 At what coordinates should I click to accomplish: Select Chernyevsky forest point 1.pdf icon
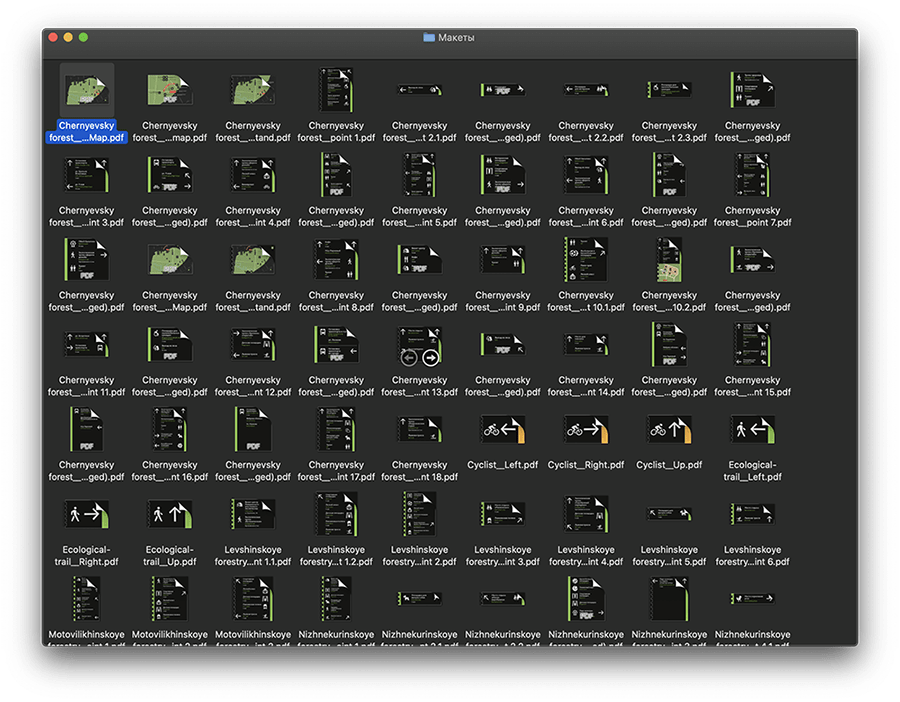(336, 90)
